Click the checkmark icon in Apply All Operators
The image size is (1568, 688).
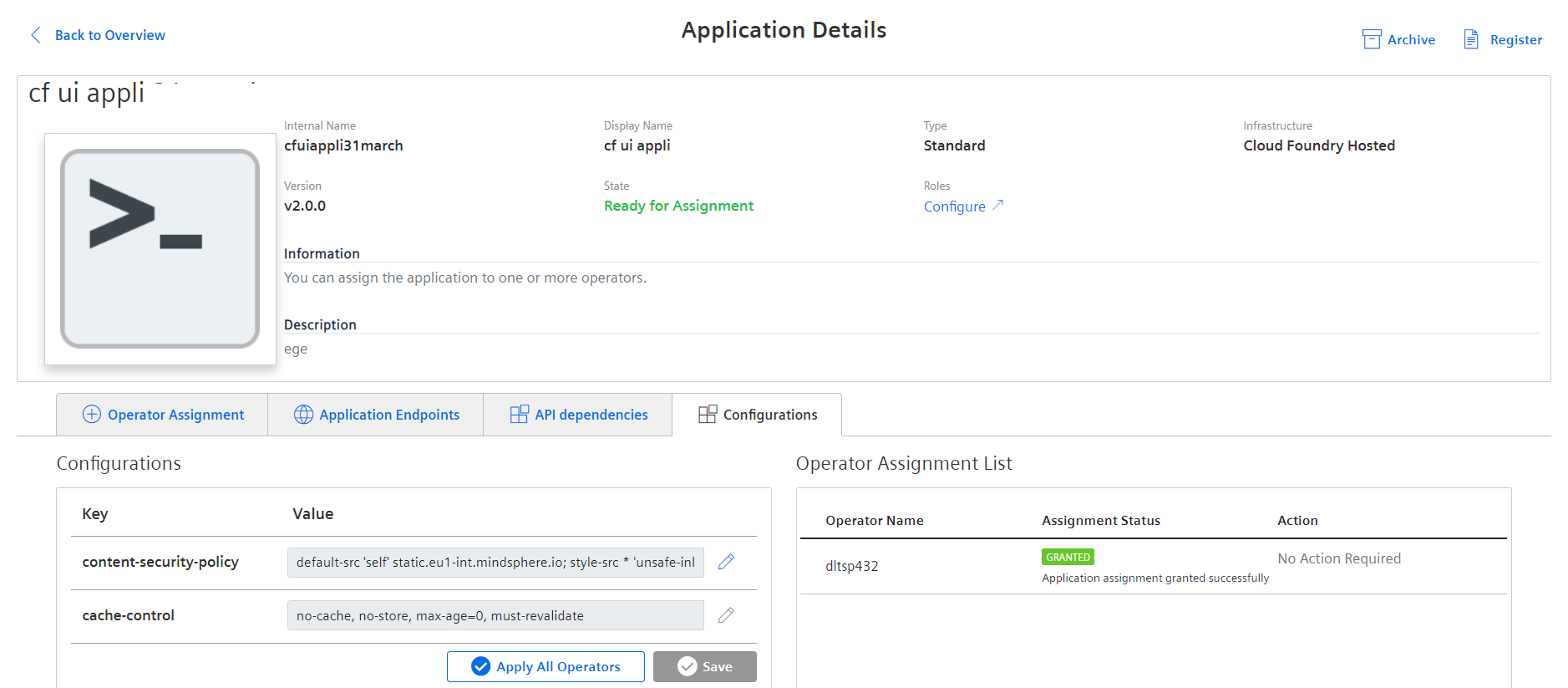[x=480, y=666]
